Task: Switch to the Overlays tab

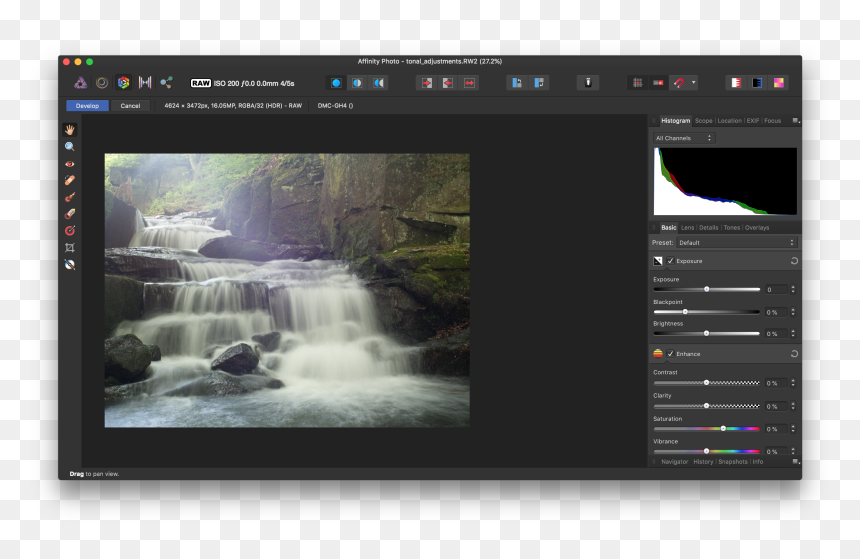Action: (x=757, y=228)
